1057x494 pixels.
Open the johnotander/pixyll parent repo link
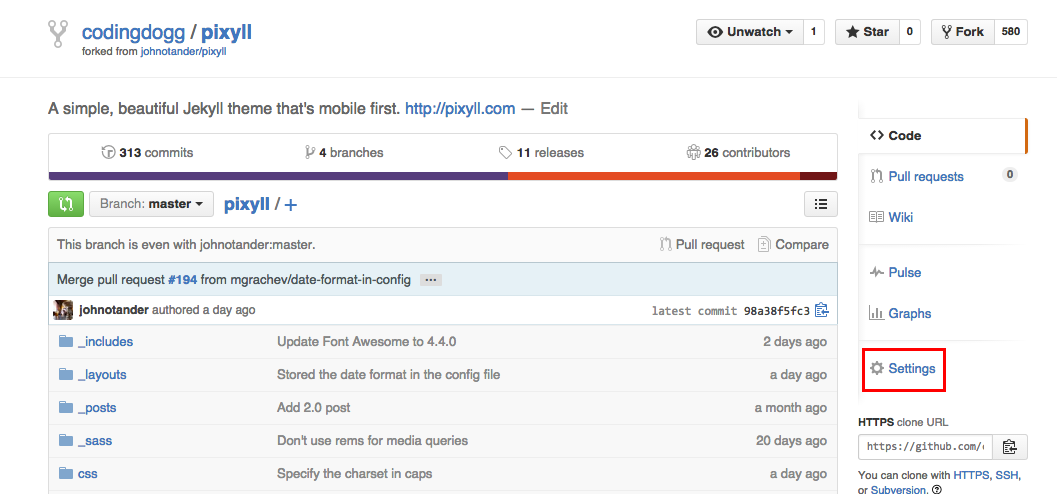[183, 51]
